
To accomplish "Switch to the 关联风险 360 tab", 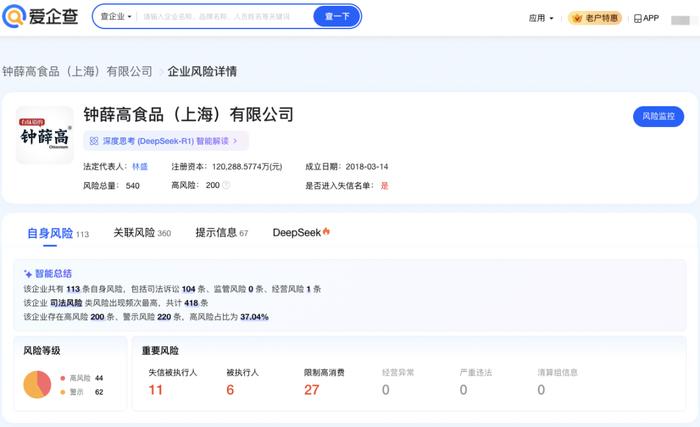I will click(x=142, y=233).
